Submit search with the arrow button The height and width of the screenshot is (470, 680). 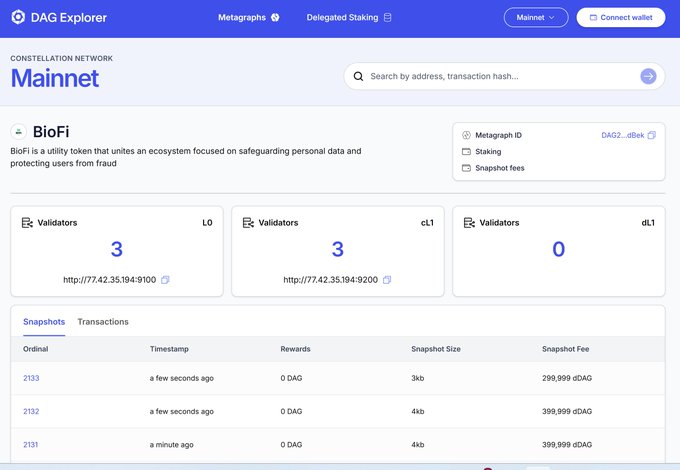[x=648, y=76]
